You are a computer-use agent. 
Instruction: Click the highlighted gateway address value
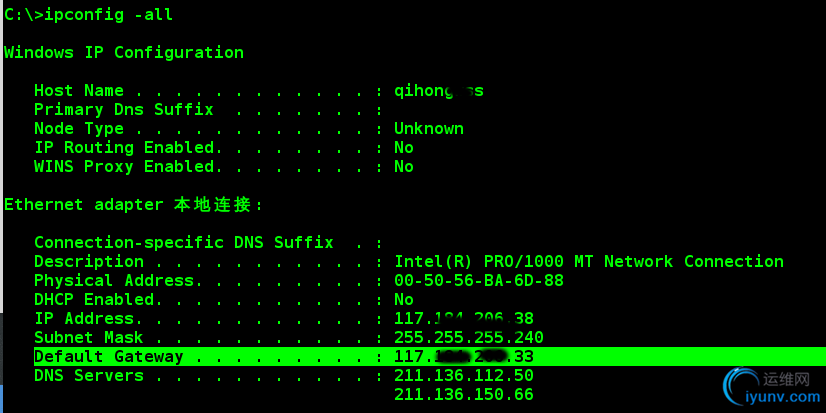463,356
